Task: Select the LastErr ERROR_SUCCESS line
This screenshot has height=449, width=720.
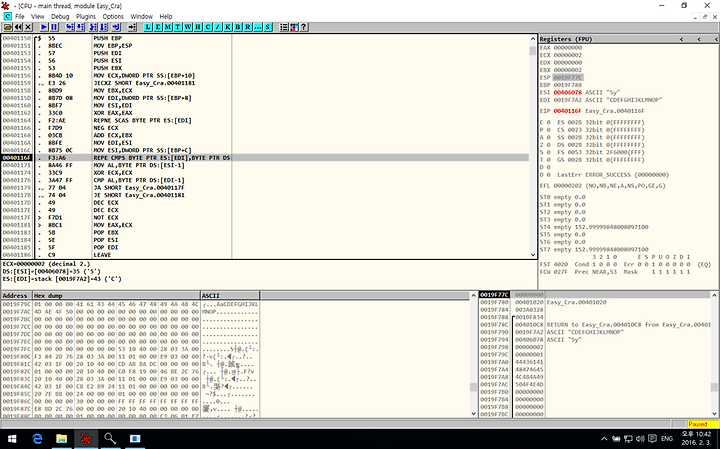Action: pyautogui.click(x=613, y=174)
